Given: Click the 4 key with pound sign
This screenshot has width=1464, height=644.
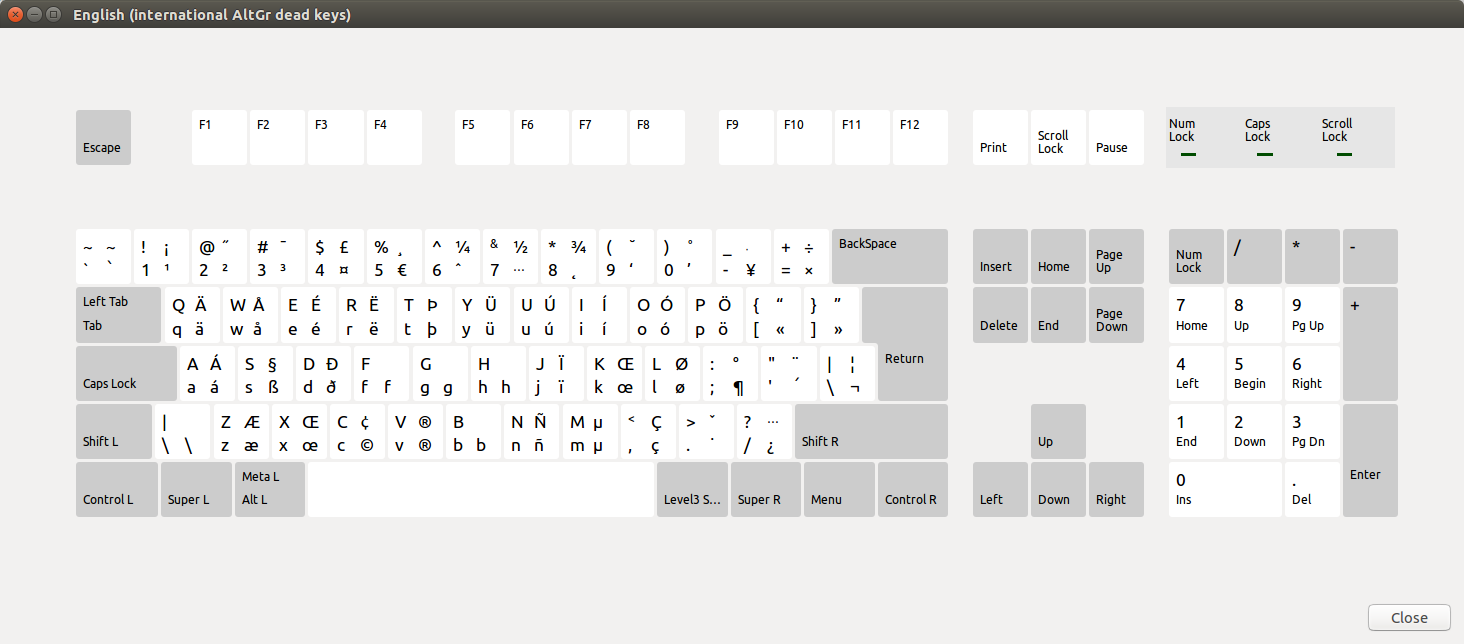Looking at the screenshot, I should 336,256.
